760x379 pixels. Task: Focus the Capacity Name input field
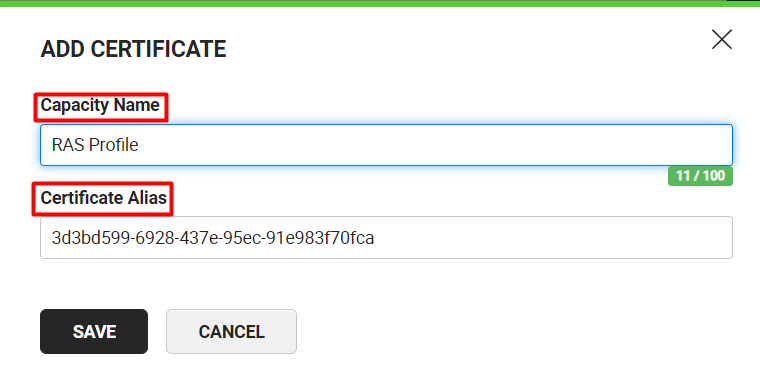(x=386, y=145)
